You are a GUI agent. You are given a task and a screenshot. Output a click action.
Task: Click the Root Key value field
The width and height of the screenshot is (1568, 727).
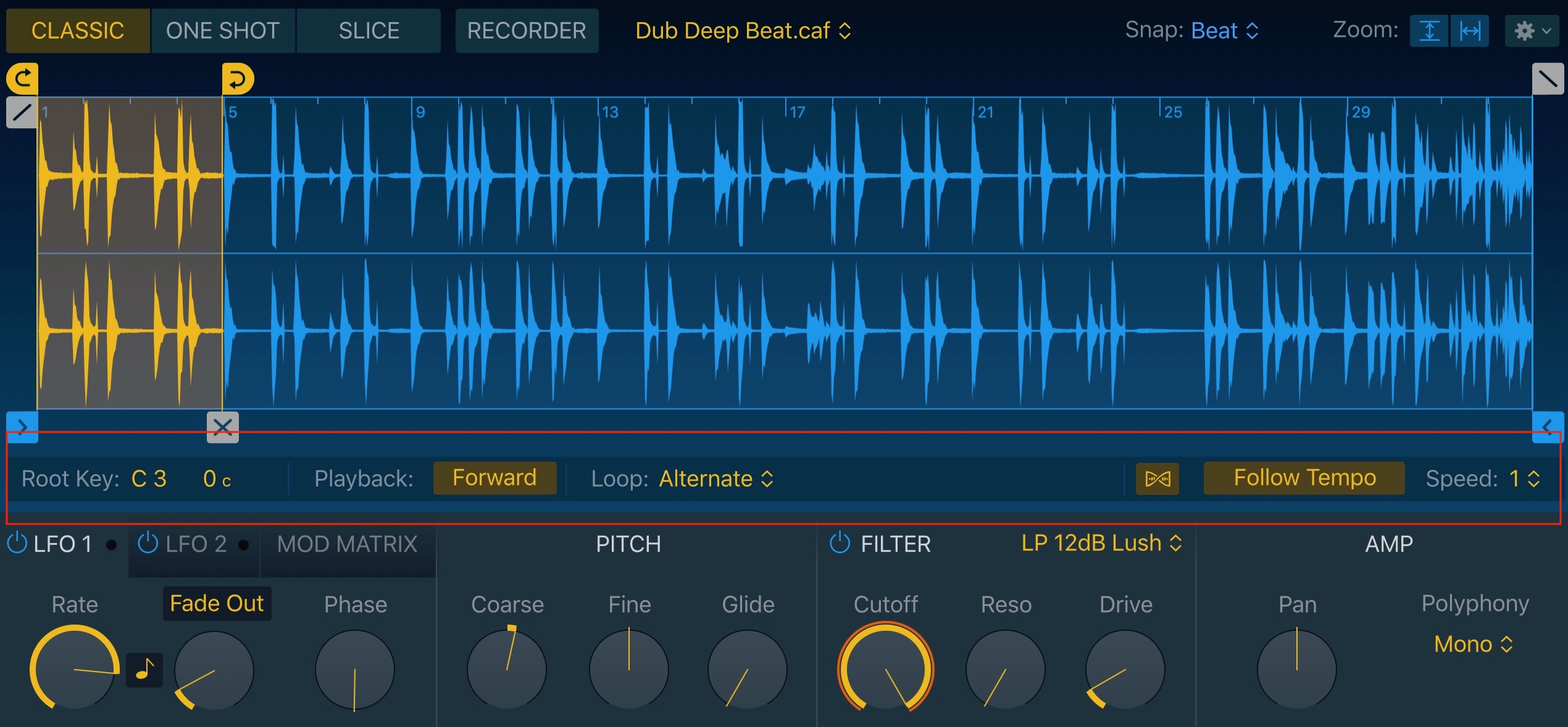149,478
